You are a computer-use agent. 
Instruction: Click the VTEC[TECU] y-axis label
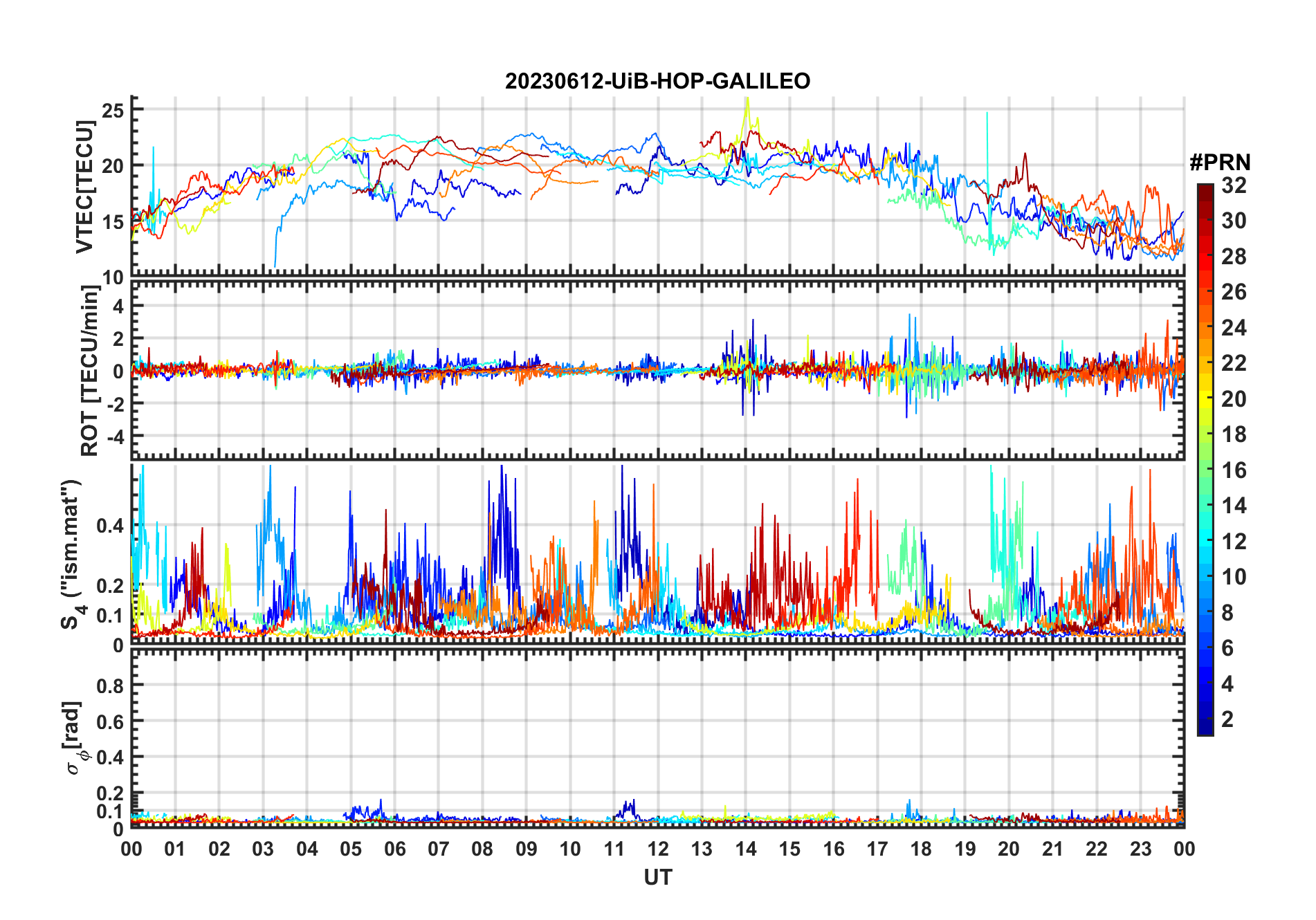84,186
